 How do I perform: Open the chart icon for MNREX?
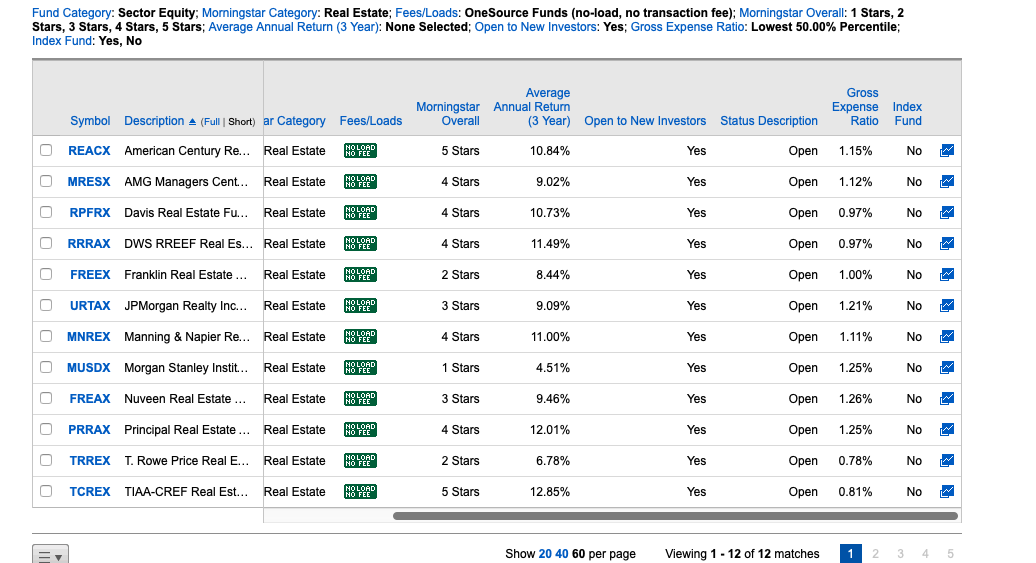tap(947, 336)
